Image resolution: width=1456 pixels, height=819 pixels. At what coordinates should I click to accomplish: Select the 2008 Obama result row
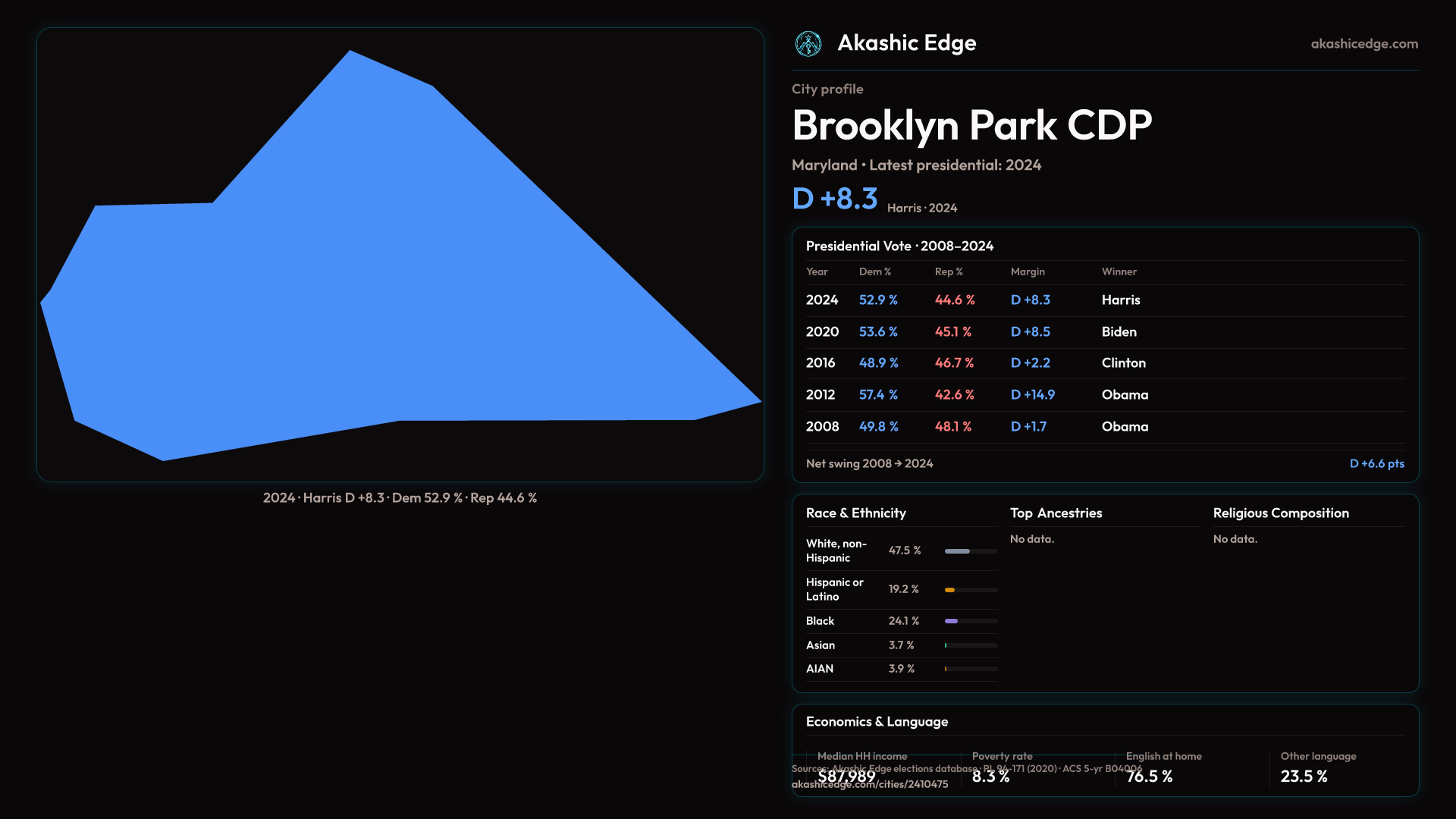tap(1104, 427)
